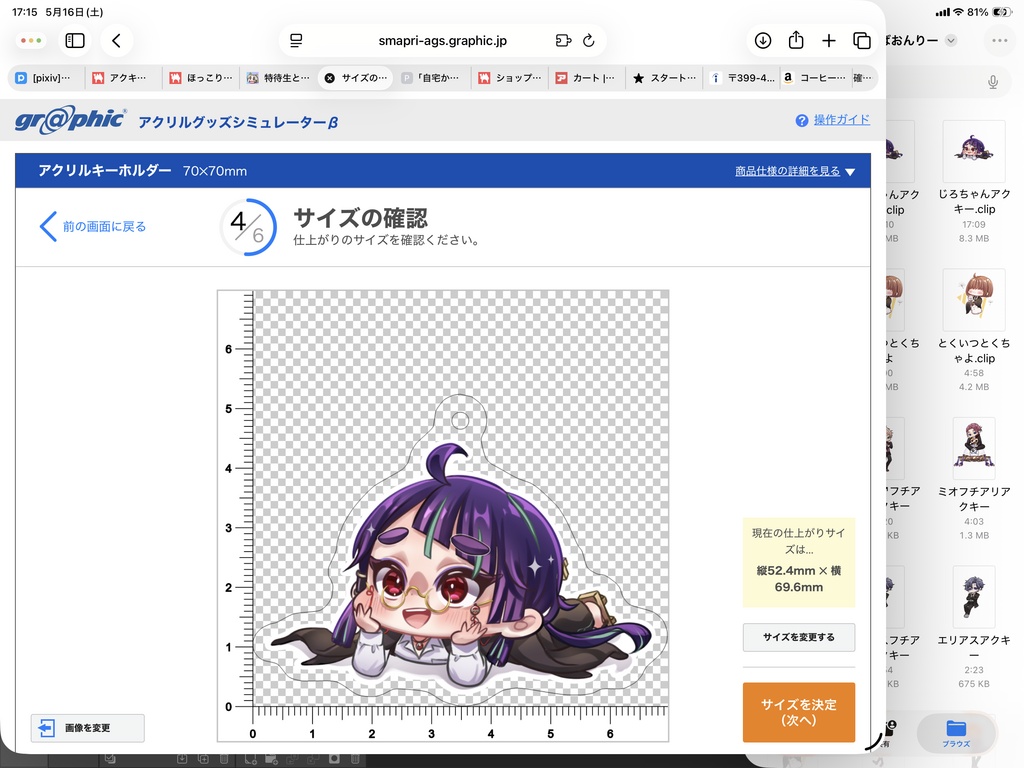Switch to the 「自宅か tab
This screenshot has height=768, width=1024.
click(x=430, y=78)
